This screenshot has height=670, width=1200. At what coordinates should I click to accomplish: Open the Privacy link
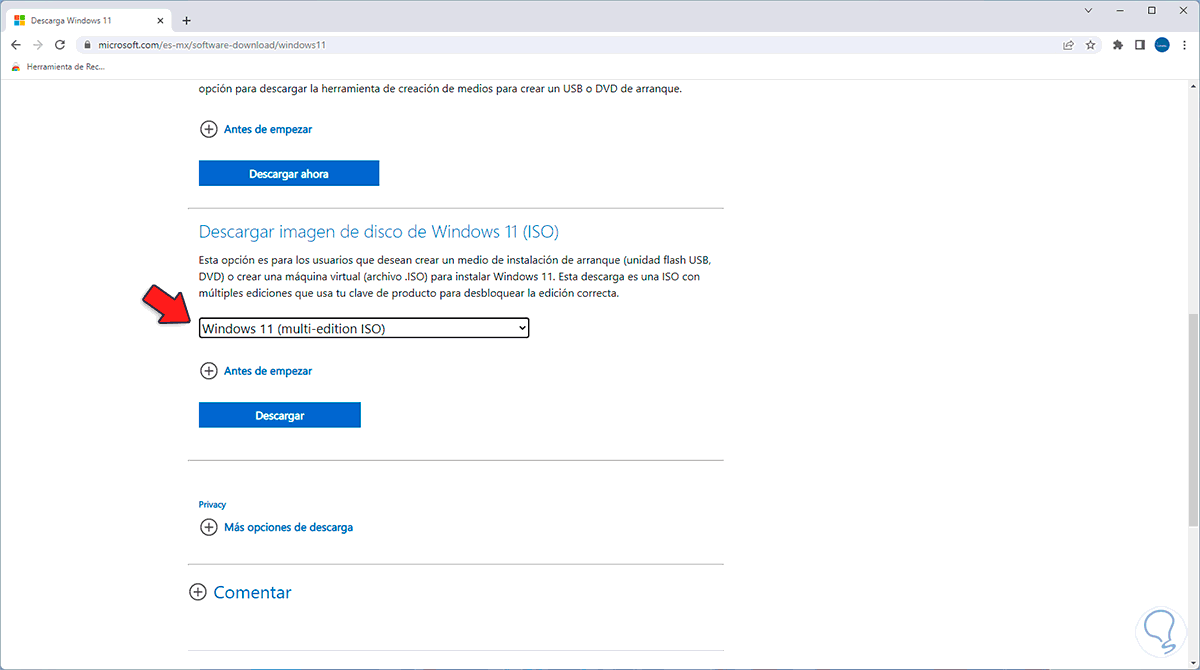tap(212, 505)
